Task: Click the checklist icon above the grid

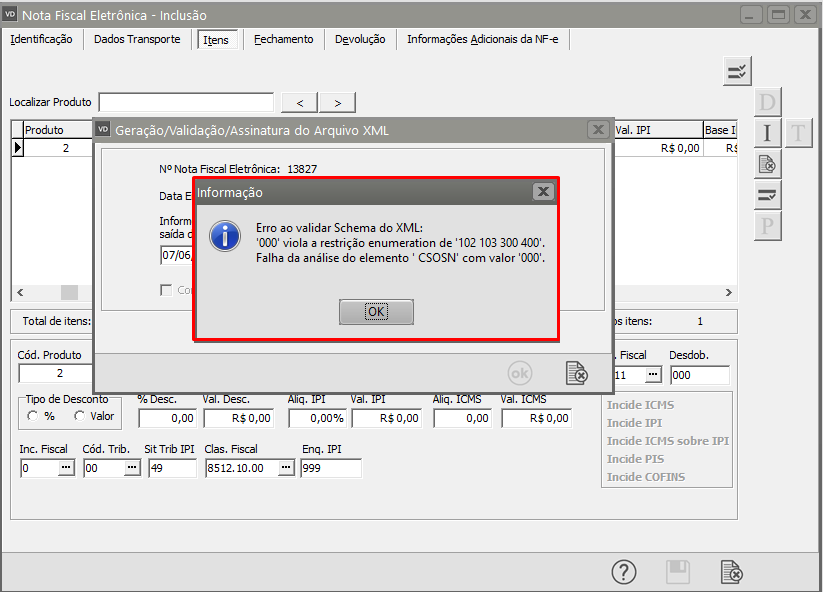Action: pyautogui.click(x=738, y=71)
